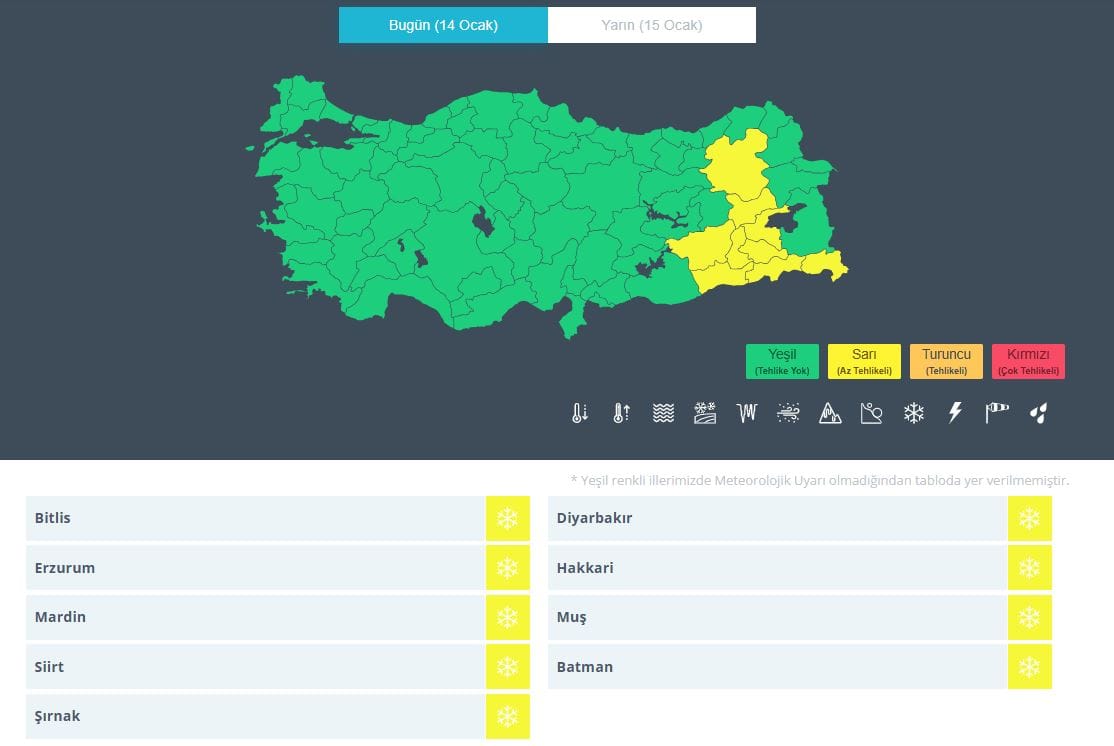Select the Bugün (14 Ocak) tab
Screen dimensions: 1114x746
coord(443,25)
